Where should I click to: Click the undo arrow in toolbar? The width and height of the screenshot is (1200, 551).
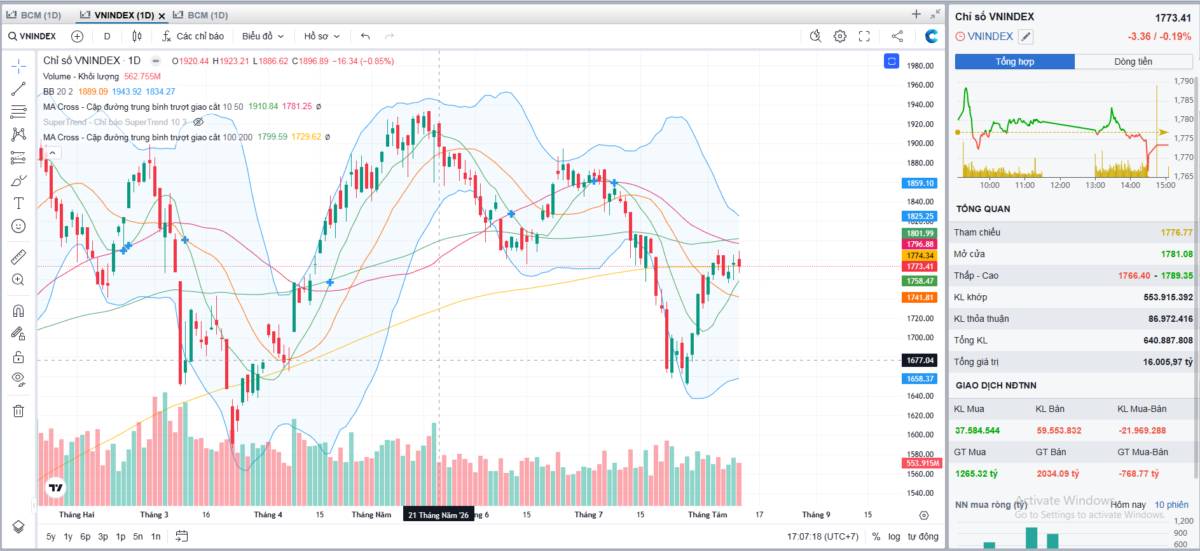coord(365,36)
